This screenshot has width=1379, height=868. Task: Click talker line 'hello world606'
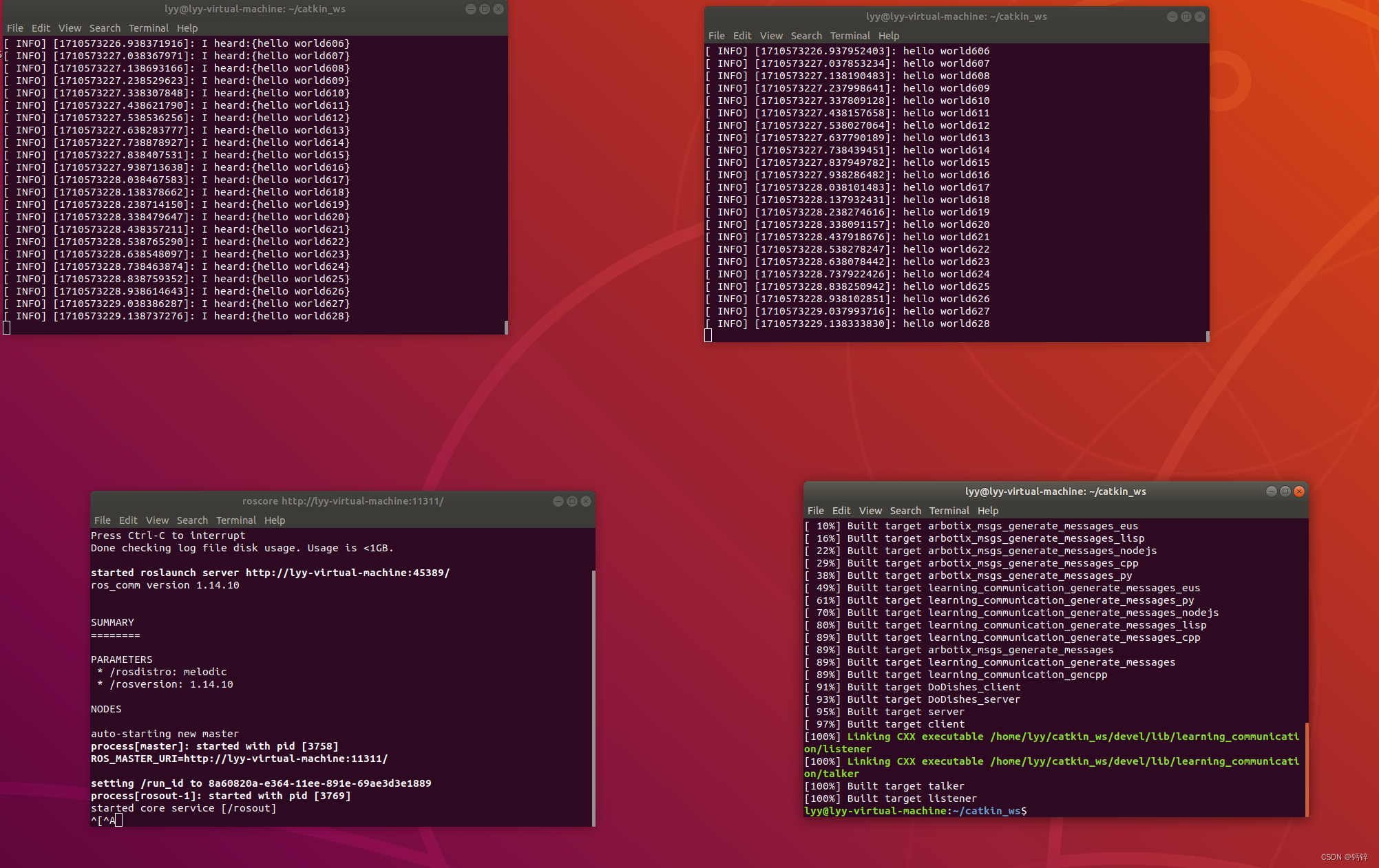click(x=848, y=51)
